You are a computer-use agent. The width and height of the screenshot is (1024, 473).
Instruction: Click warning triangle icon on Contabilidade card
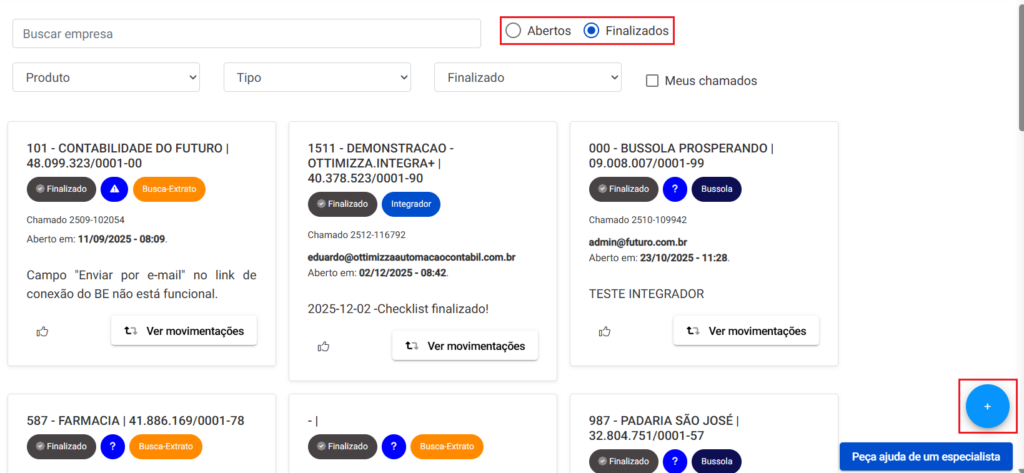pyautogui.click(x=114, y=189)
